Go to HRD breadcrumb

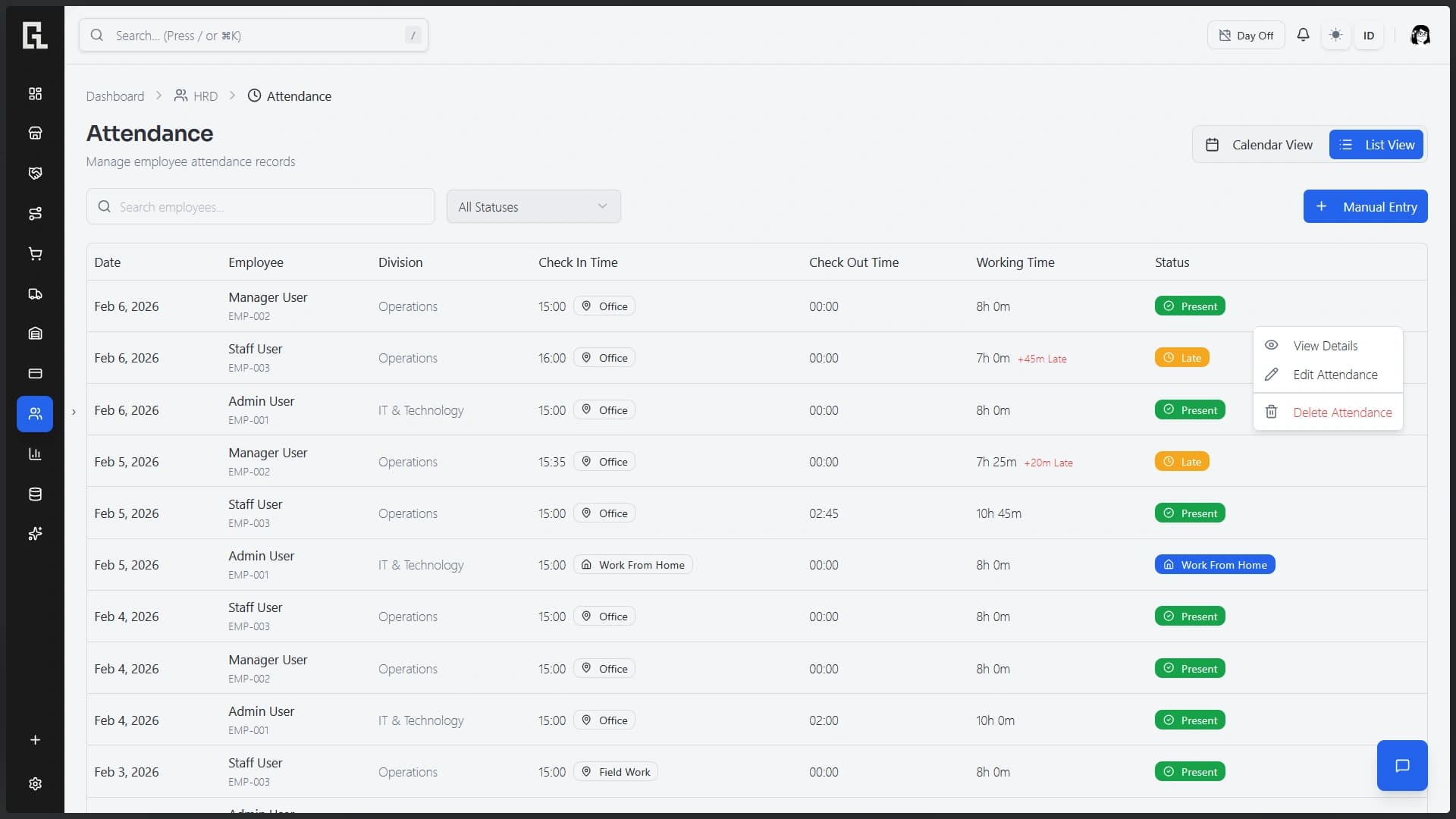click(196, 96)
